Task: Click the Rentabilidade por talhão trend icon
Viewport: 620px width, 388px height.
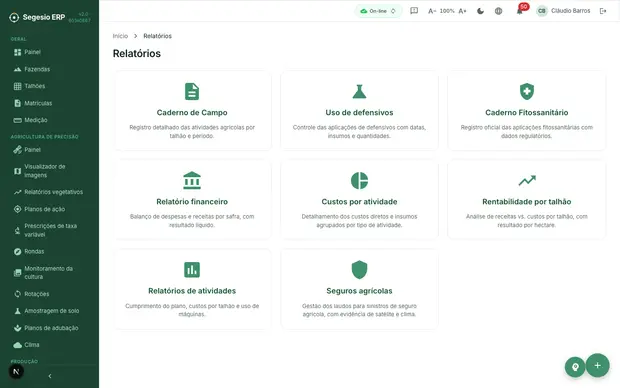Action: click(x=527, y=181)
